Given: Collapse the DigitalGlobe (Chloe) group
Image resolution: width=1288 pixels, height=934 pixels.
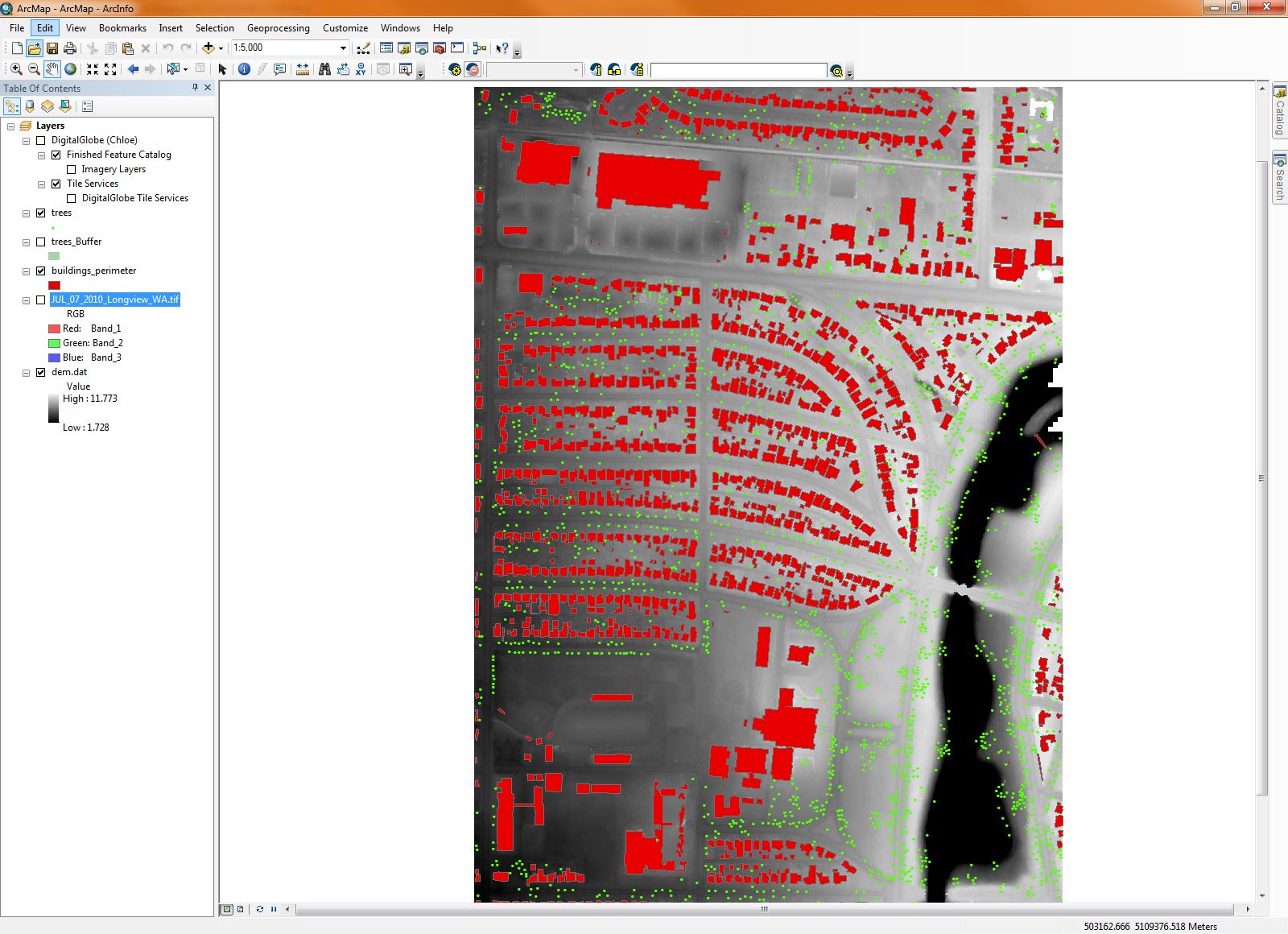Looking at the screenshot, I should tap(26, 139).
